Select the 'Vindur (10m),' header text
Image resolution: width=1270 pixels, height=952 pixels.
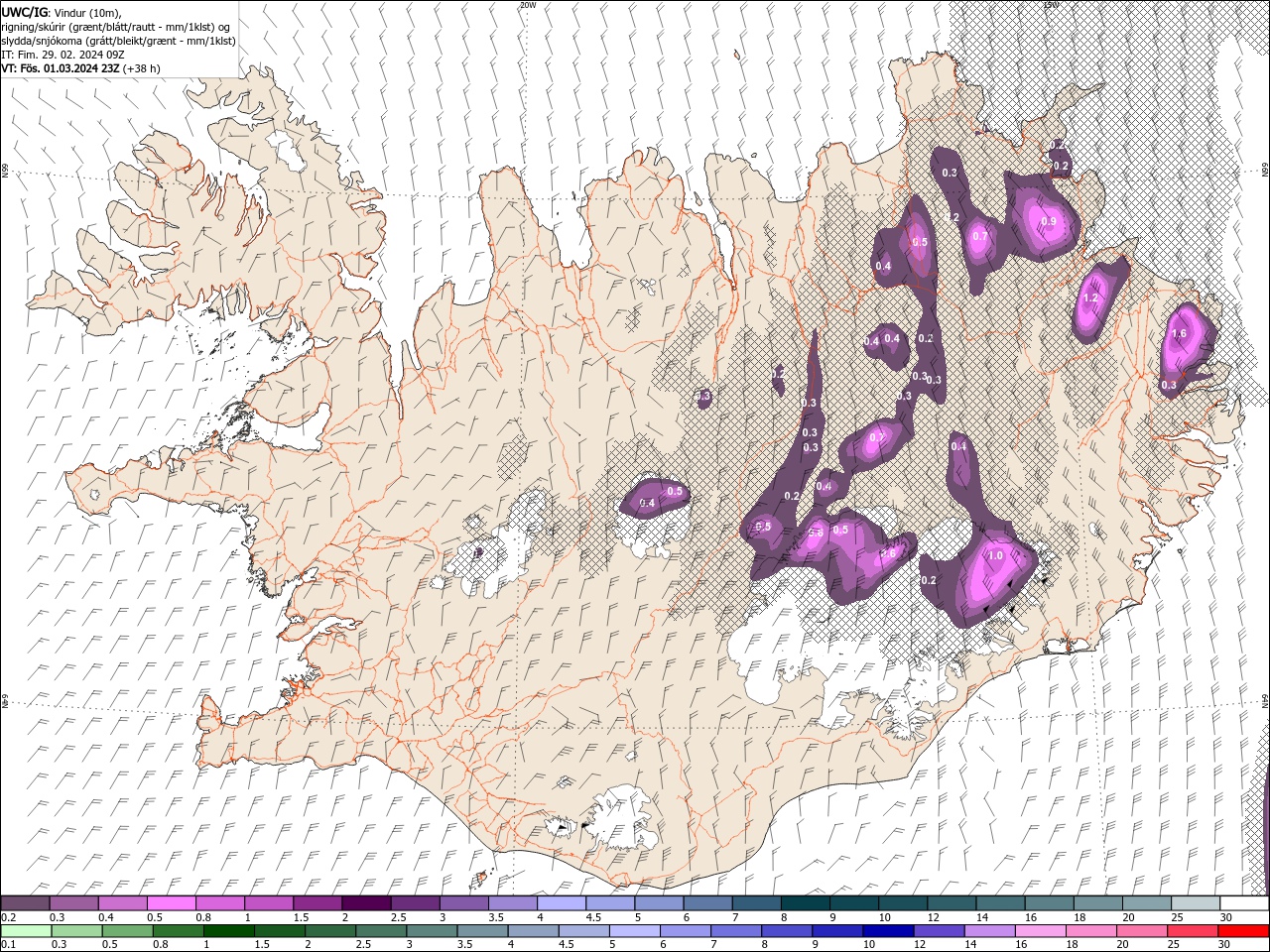point(86,12)
